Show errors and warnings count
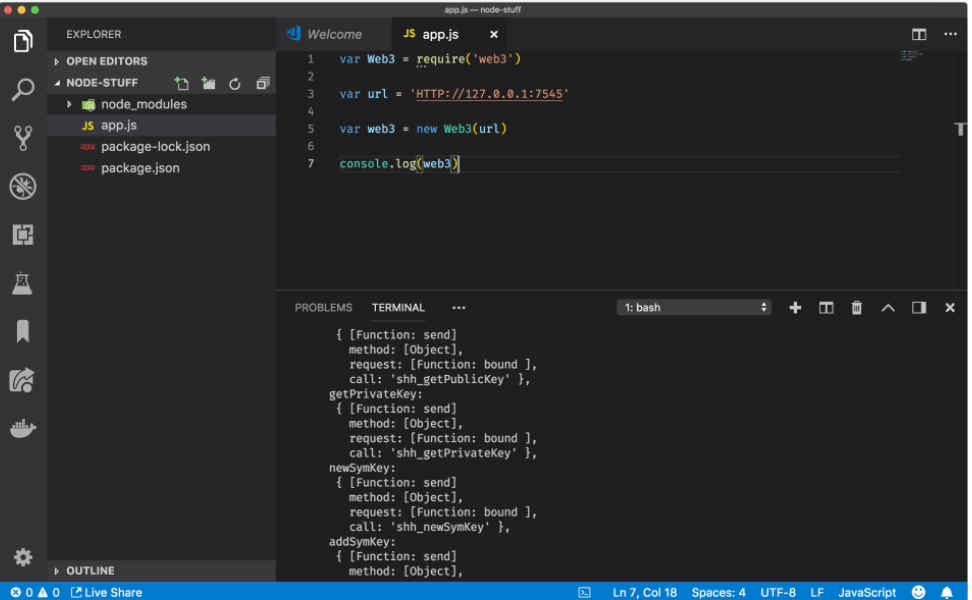972x600 pixels. [35, 592]
